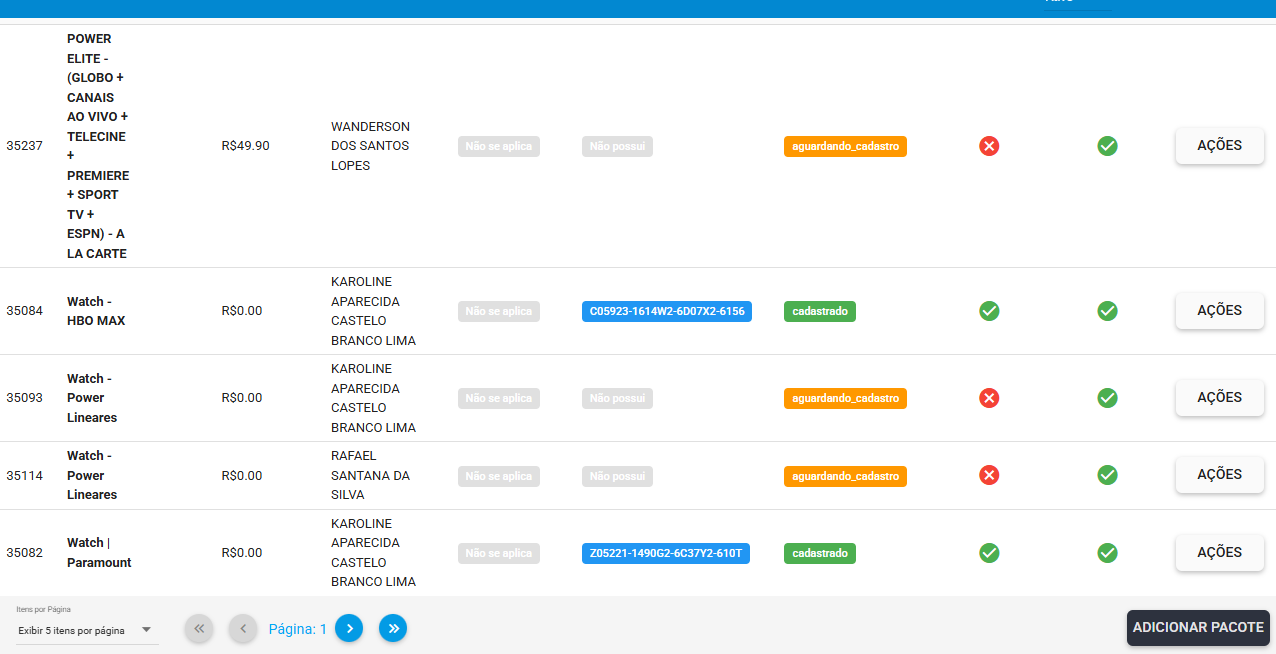Select the POWER ELITE package name

pos(98,146)
